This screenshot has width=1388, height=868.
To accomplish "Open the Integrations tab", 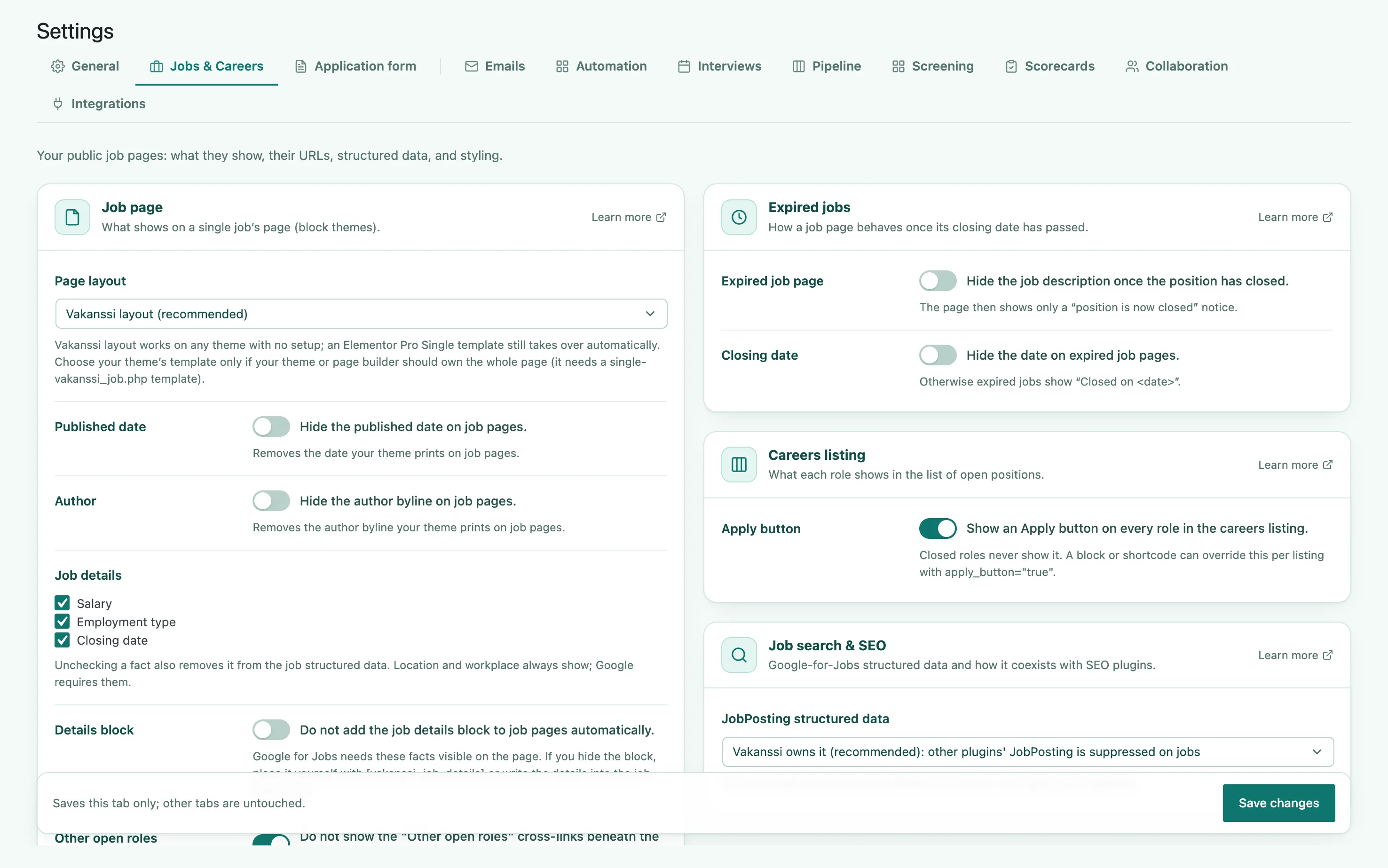I will [98, 104].
